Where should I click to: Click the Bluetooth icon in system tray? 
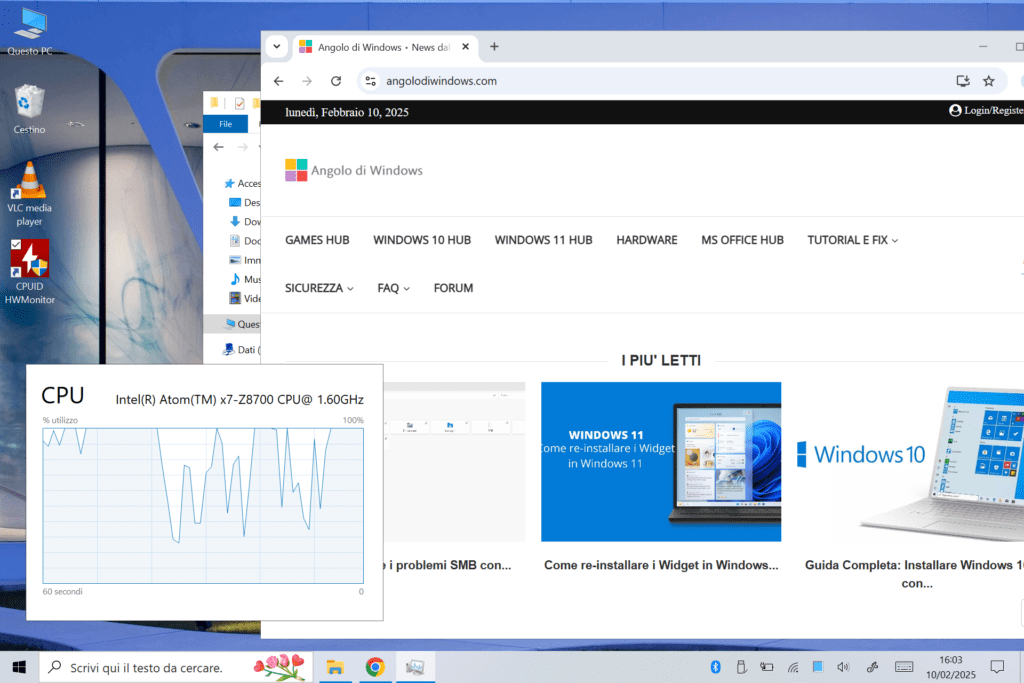pos(715,667)
